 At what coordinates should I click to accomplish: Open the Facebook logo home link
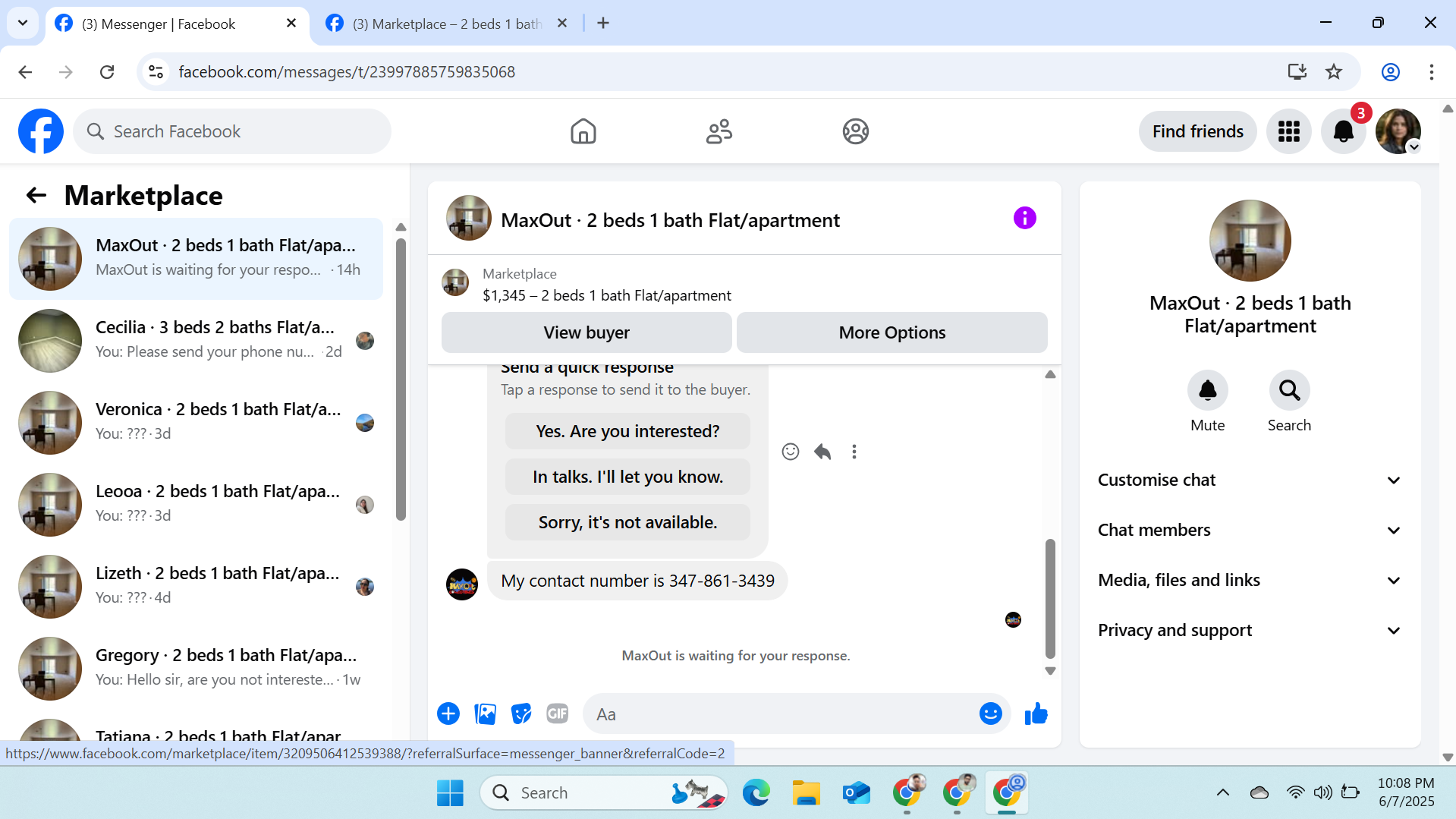click(41, 131)
